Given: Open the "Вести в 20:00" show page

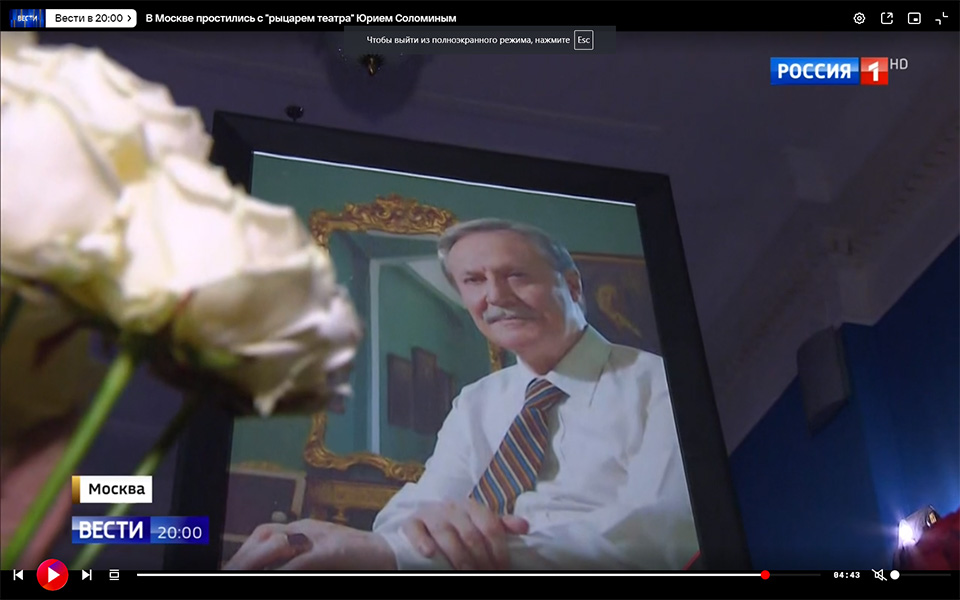Looking at the screenshot, I should tap(90, 18).
